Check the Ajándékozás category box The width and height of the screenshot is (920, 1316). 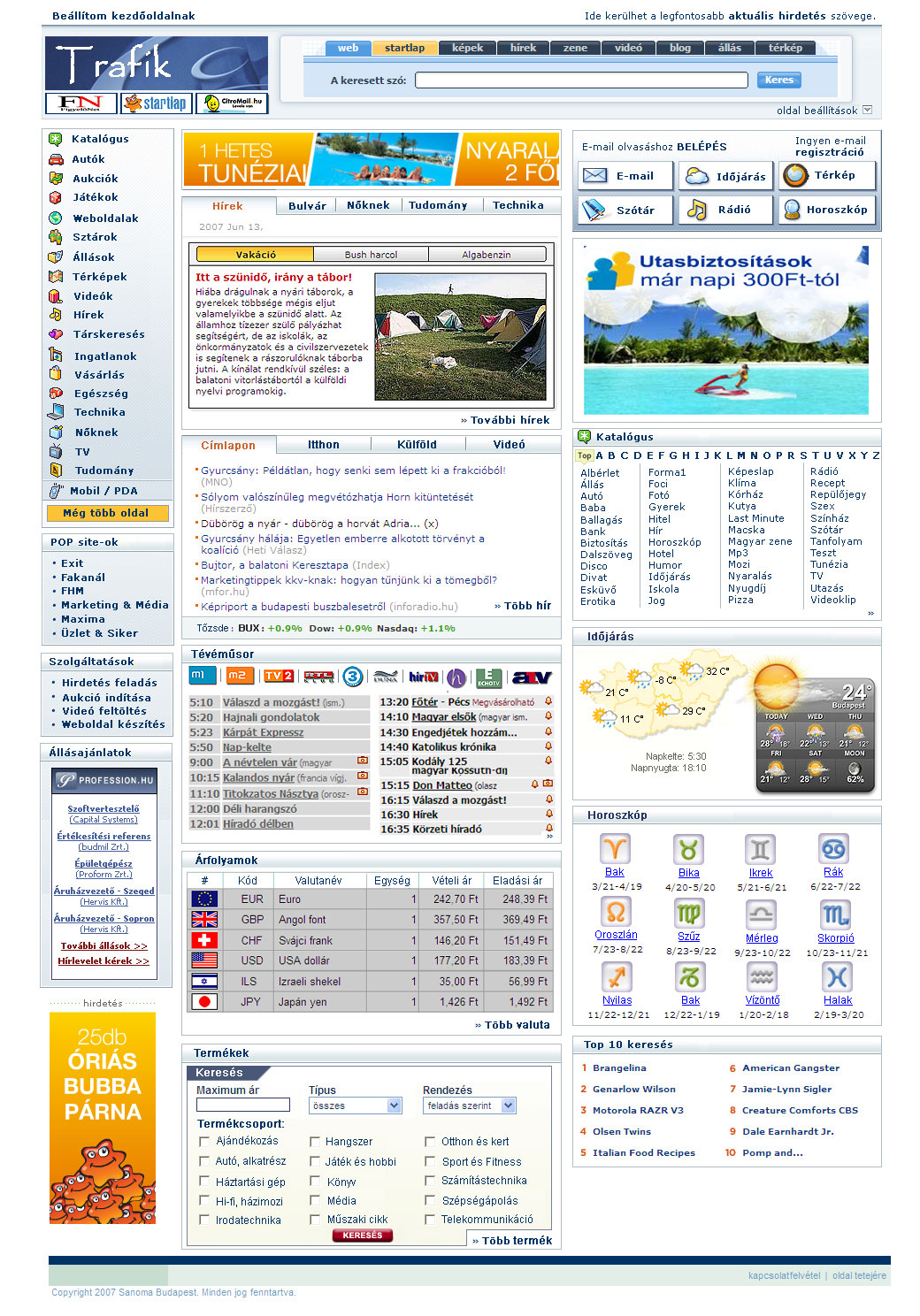pos(204,1141)
